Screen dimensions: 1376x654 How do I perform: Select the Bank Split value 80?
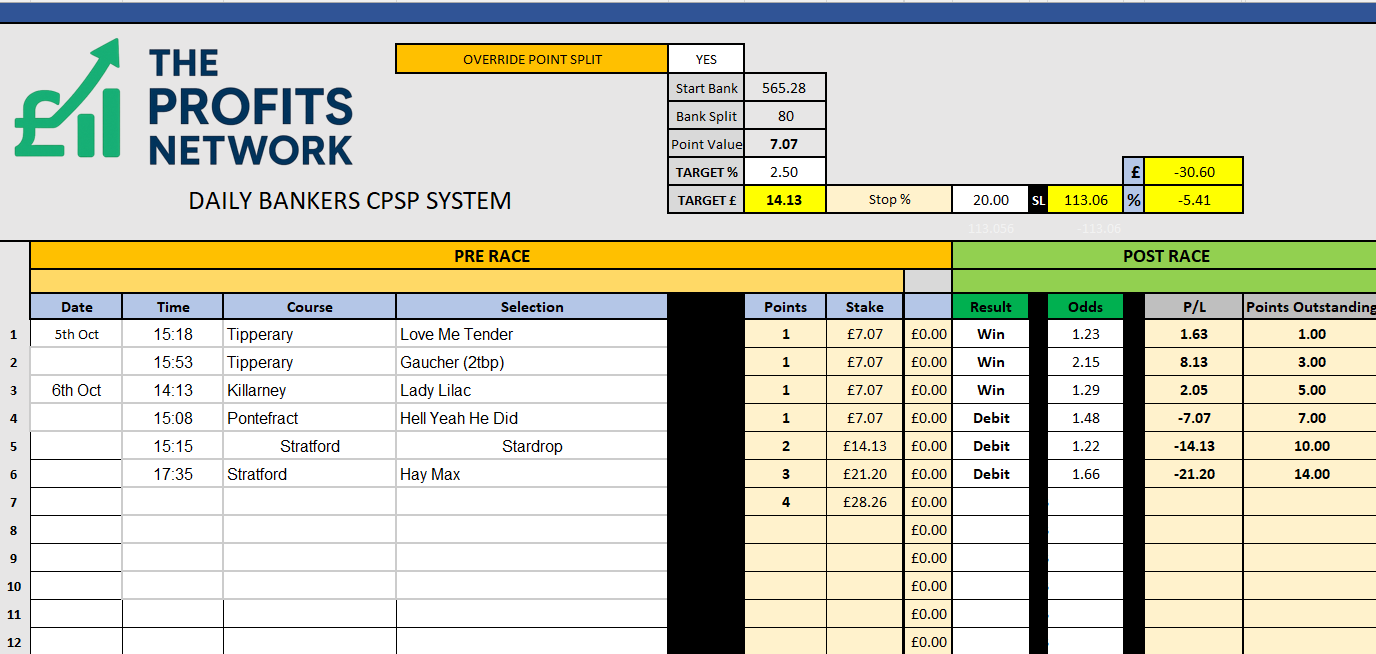click(x=785, y=116)
